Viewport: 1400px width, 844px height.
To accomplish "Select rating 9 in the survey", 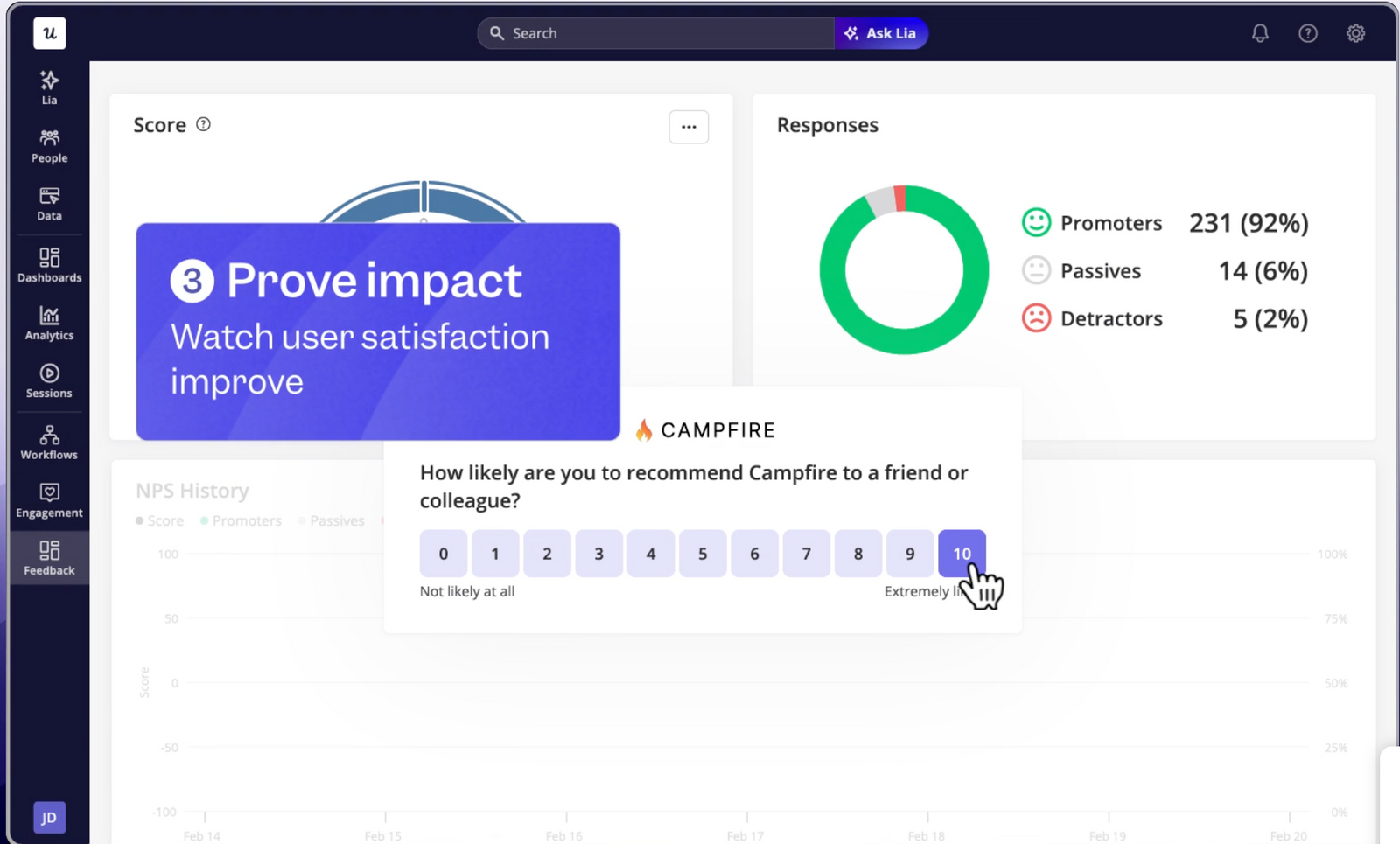I will click(x=910, y=554).
